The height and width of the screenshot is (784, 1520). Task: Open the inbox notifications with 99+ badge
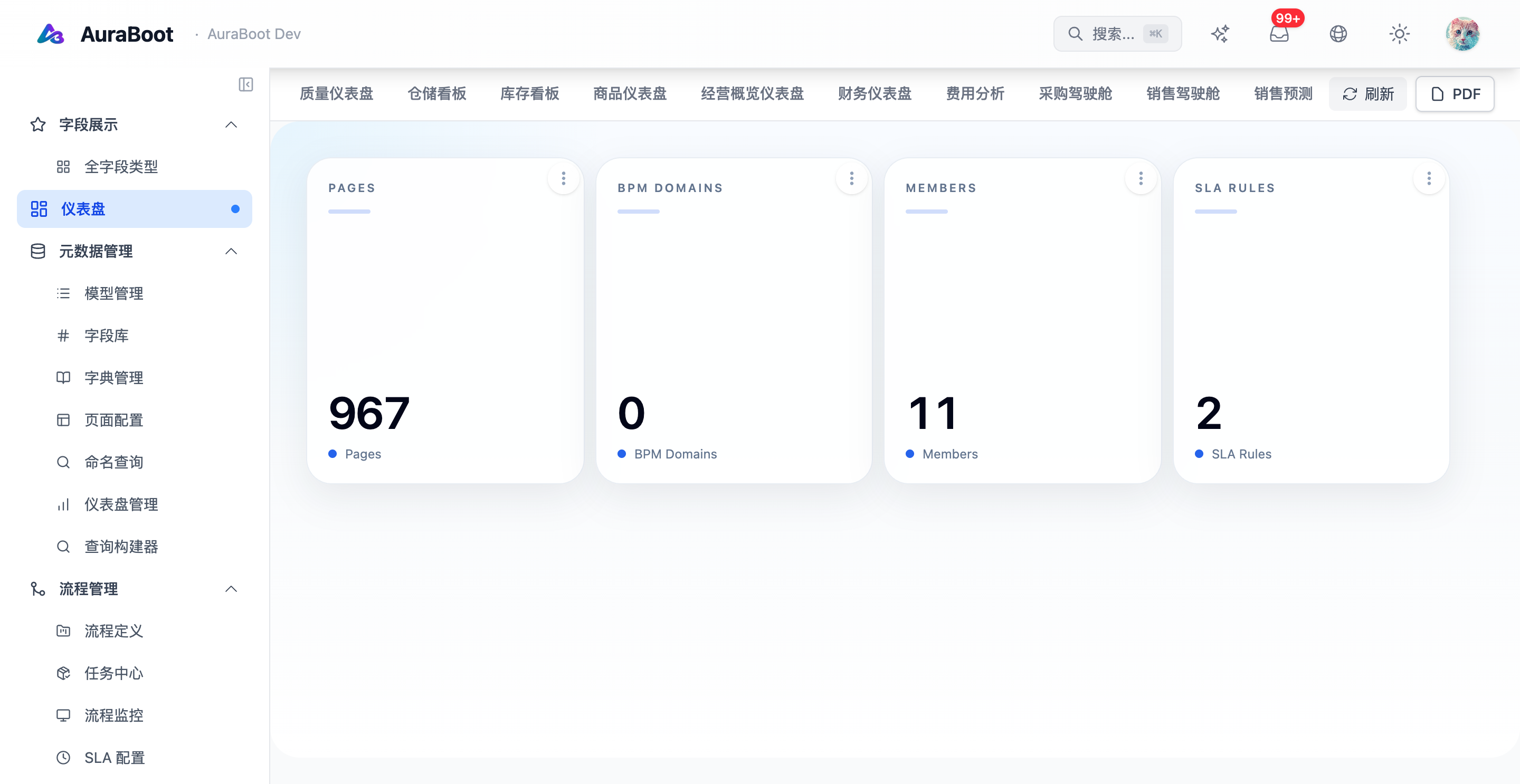click(x=1279, y=34)
